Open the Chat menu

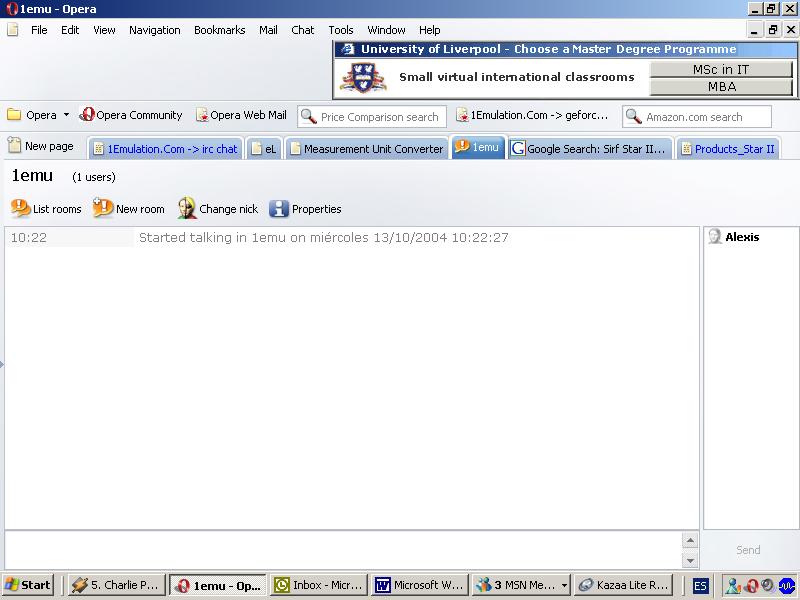303,30
